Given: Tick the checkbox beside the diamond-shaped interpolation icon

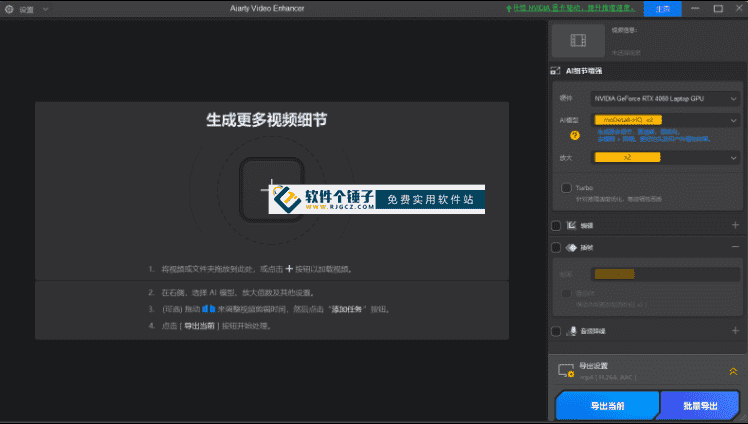Looking at the screenshot, I should (x=556, y=248).
